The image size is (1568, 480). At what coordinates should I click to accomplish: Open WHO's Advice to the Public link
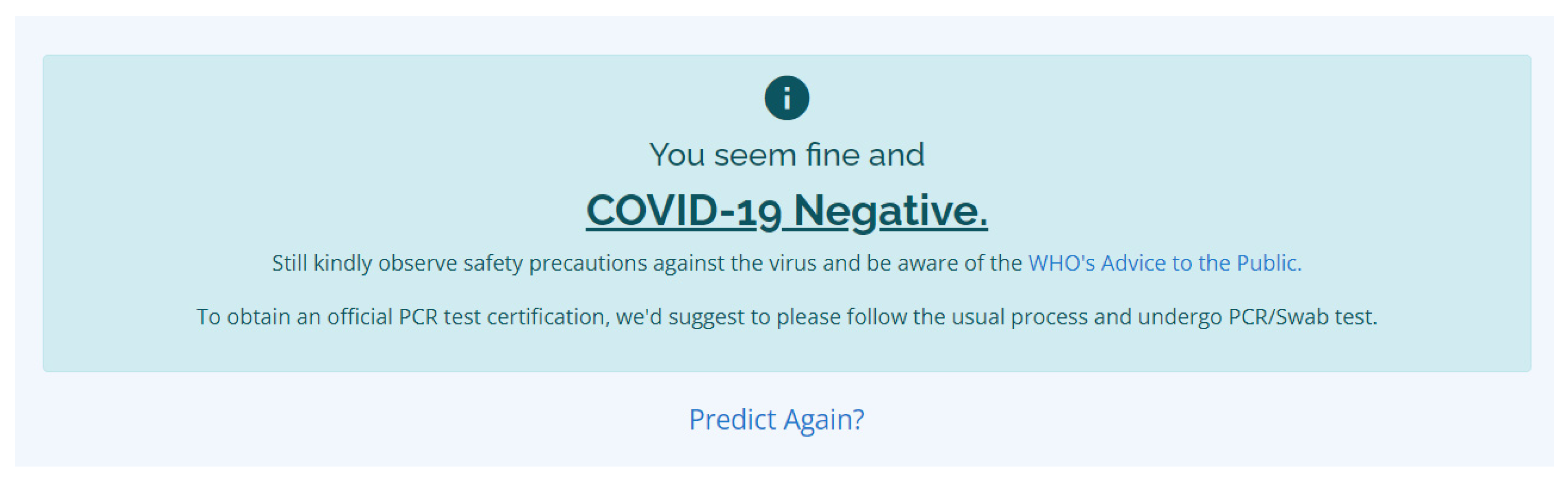coord(1164,263)
